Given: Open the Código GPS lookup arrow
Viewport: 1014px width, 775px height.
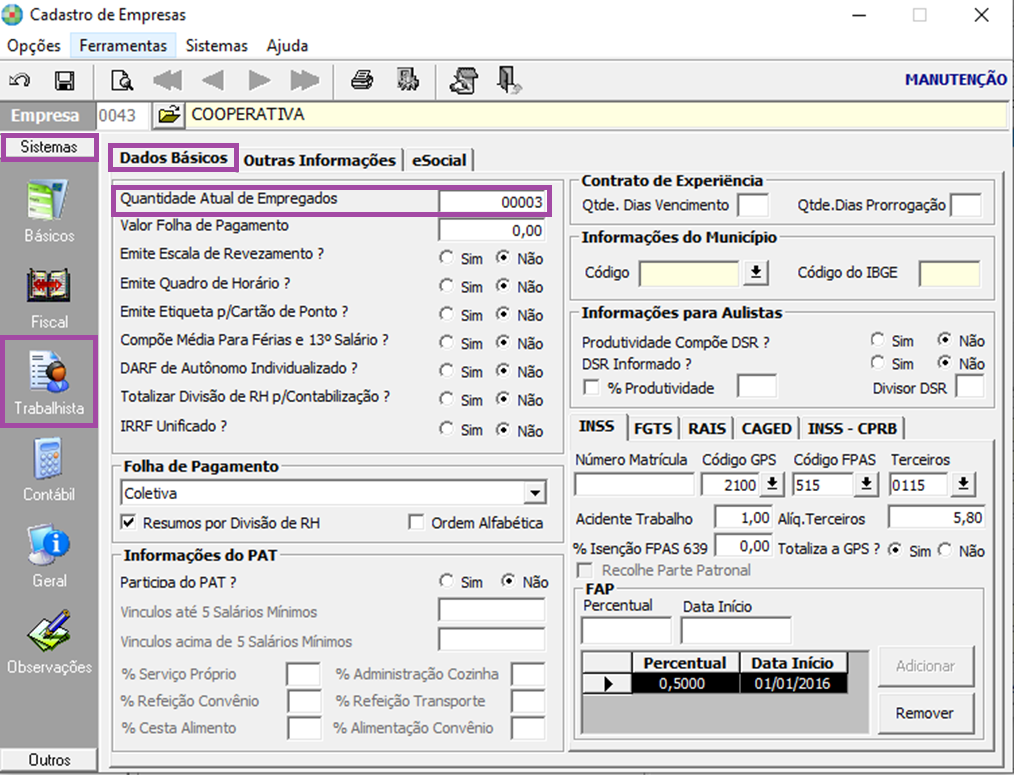Looking at the screenshot, I should click(x=772, y=484).
